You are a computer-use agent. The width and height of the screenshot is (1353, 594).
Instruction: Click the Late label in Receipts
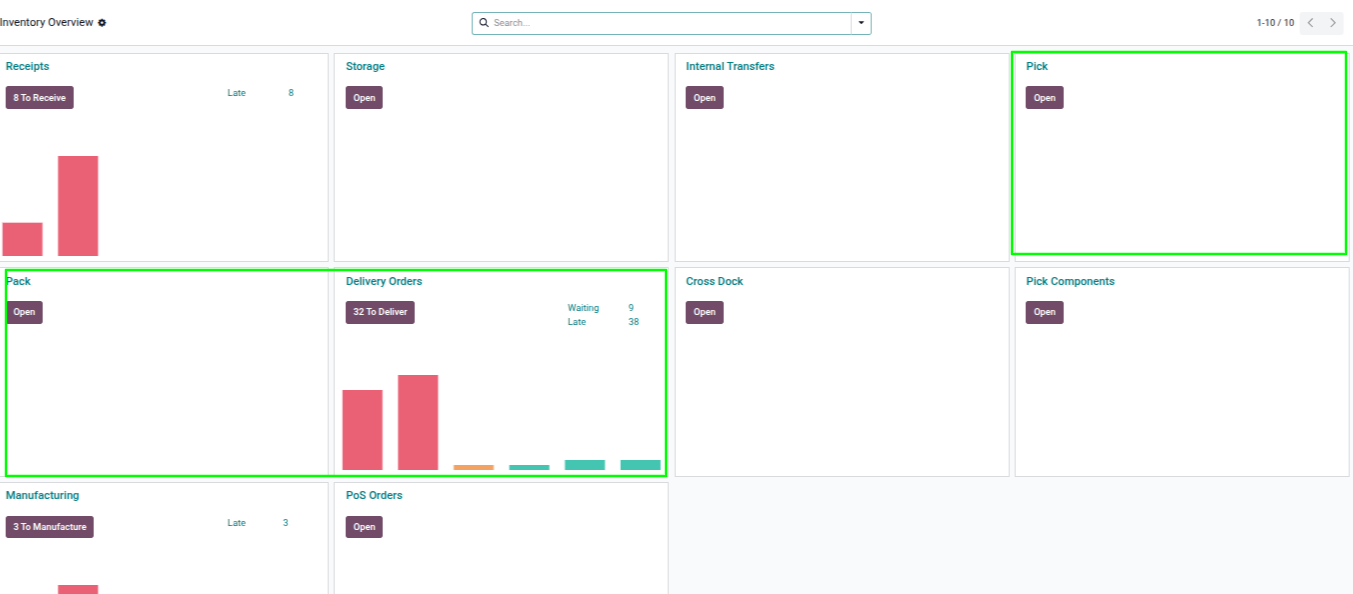[x=236, y=93]
